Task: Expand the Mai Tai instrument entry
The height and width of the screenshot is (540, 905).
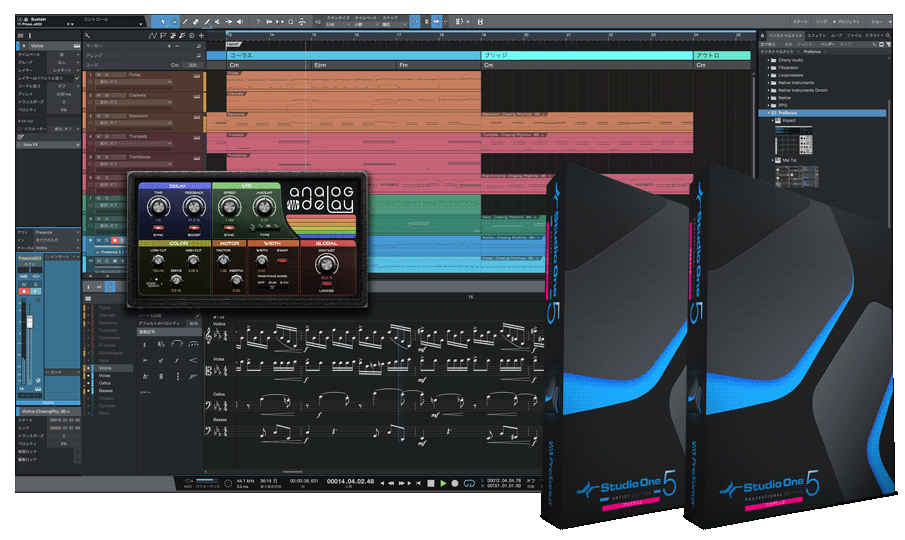Action: click(x=773, y=160)
